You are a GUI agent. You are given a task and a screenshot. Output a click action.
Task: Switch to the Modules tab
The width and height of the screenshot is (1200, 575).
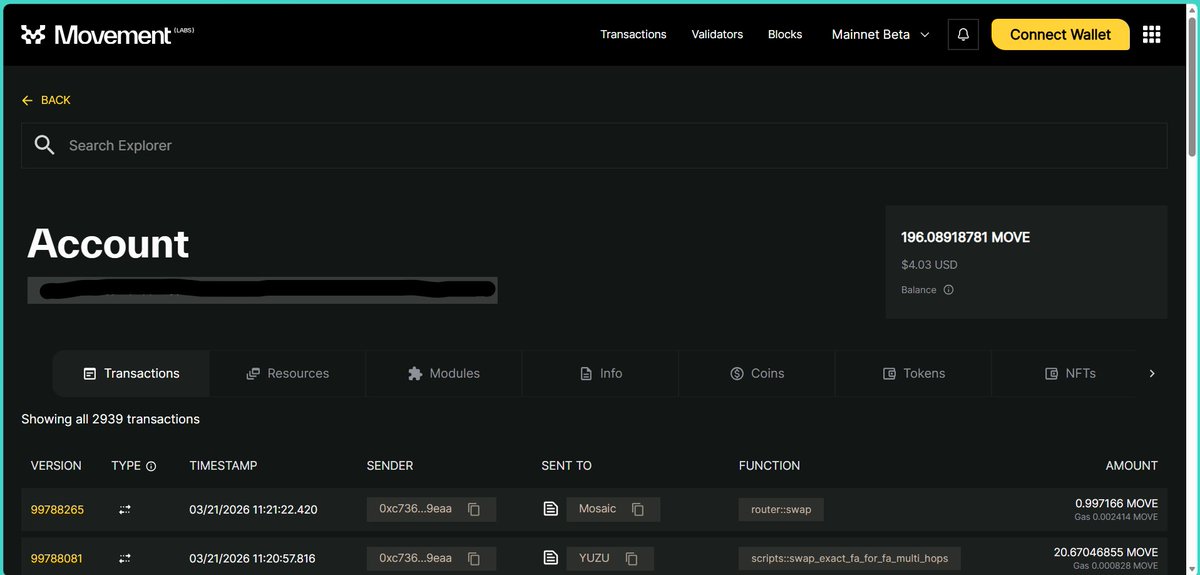pyautogui.click(x=444, y=373)
